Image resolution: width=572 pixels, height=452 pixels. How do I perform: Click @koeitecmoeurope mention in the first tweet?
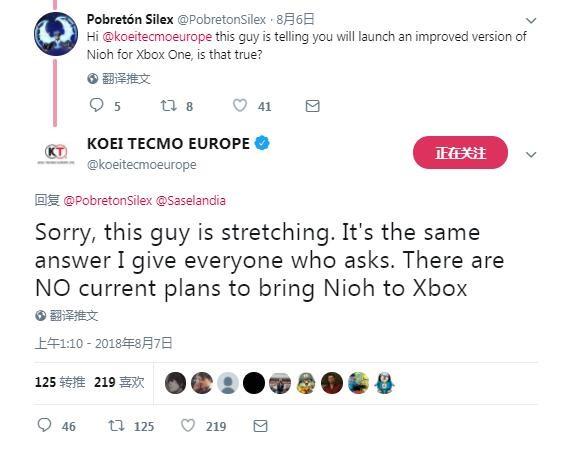click(157, 36)
